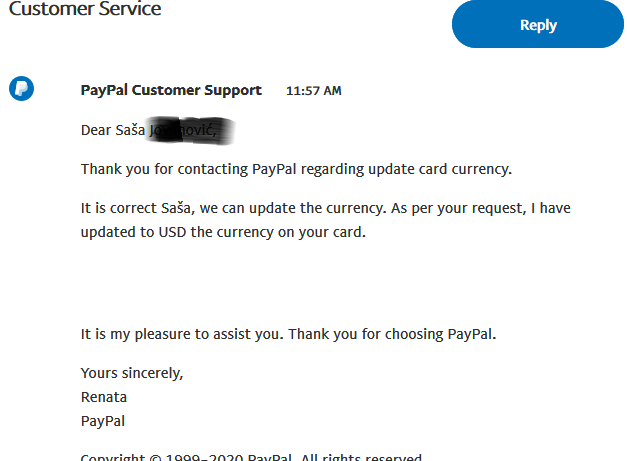Click the 'It is my pleasure to assist you' line
Image resolution: width=627 pixels, height=461 pixels.
182,334
